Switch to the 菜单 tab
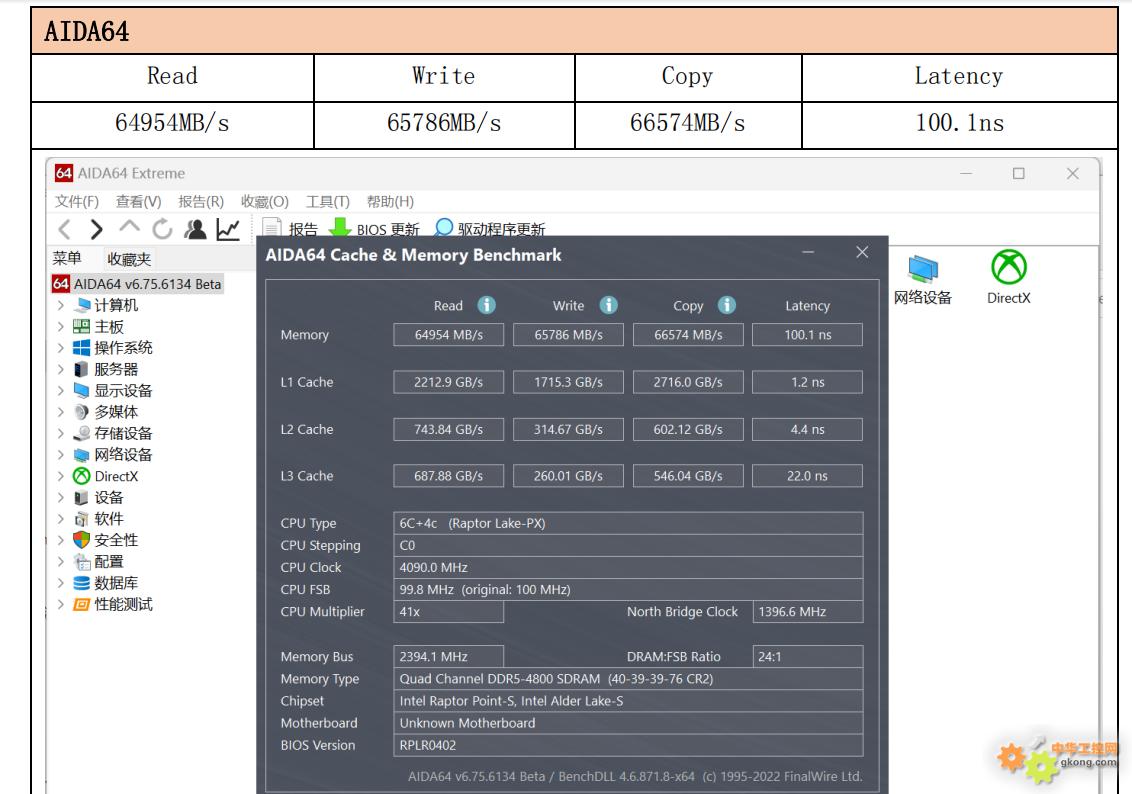This screenshot has width=1132, height=794. pyautogui.click(x=67, y=258)
